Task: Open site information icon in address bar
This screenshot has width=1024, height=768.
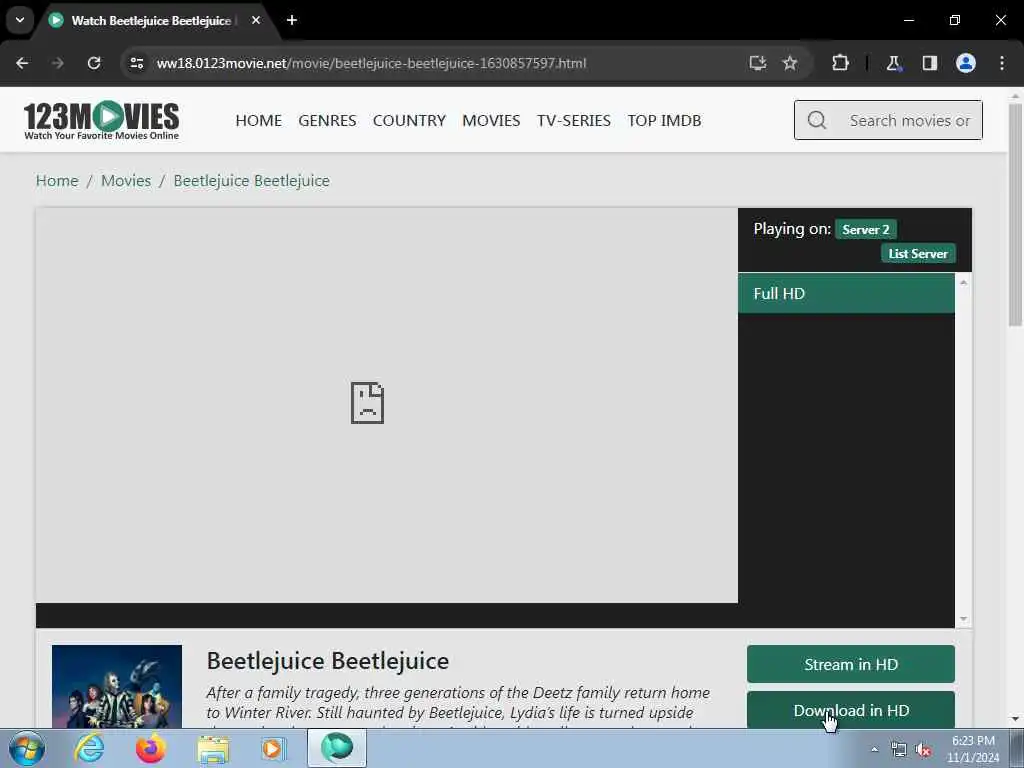Action: point(136,63)
